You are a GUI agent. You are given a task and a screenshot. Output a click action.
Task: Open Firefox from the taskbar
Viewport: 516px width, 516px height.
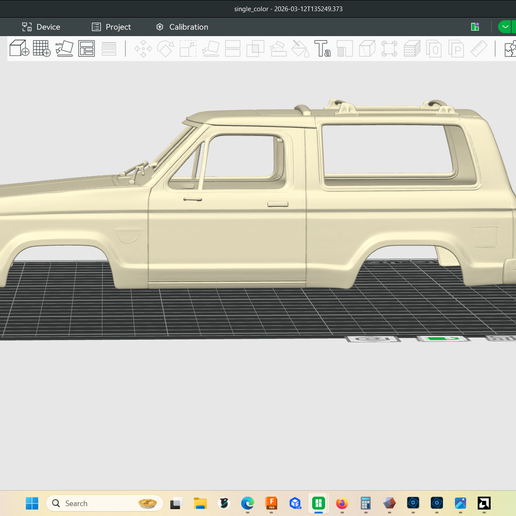(342, 503)
